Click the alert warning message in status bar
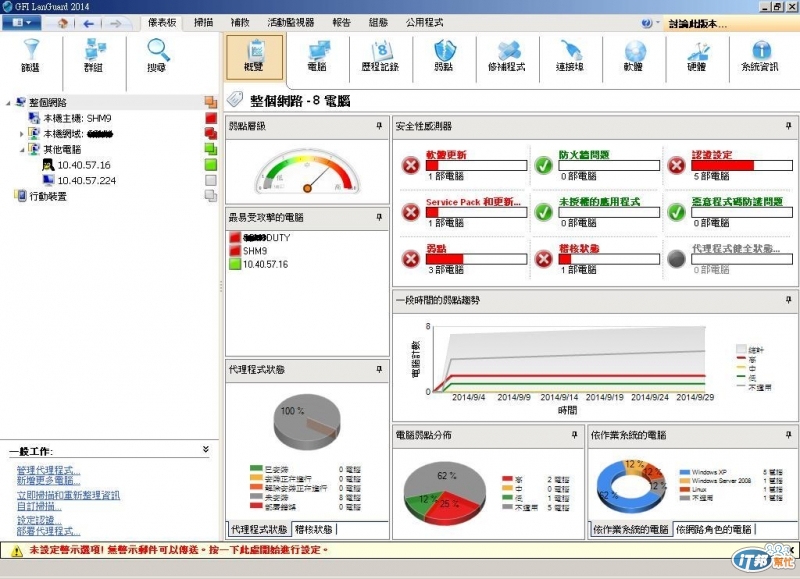The width and height of the screenshot is (800, 579). coord(179,550)
